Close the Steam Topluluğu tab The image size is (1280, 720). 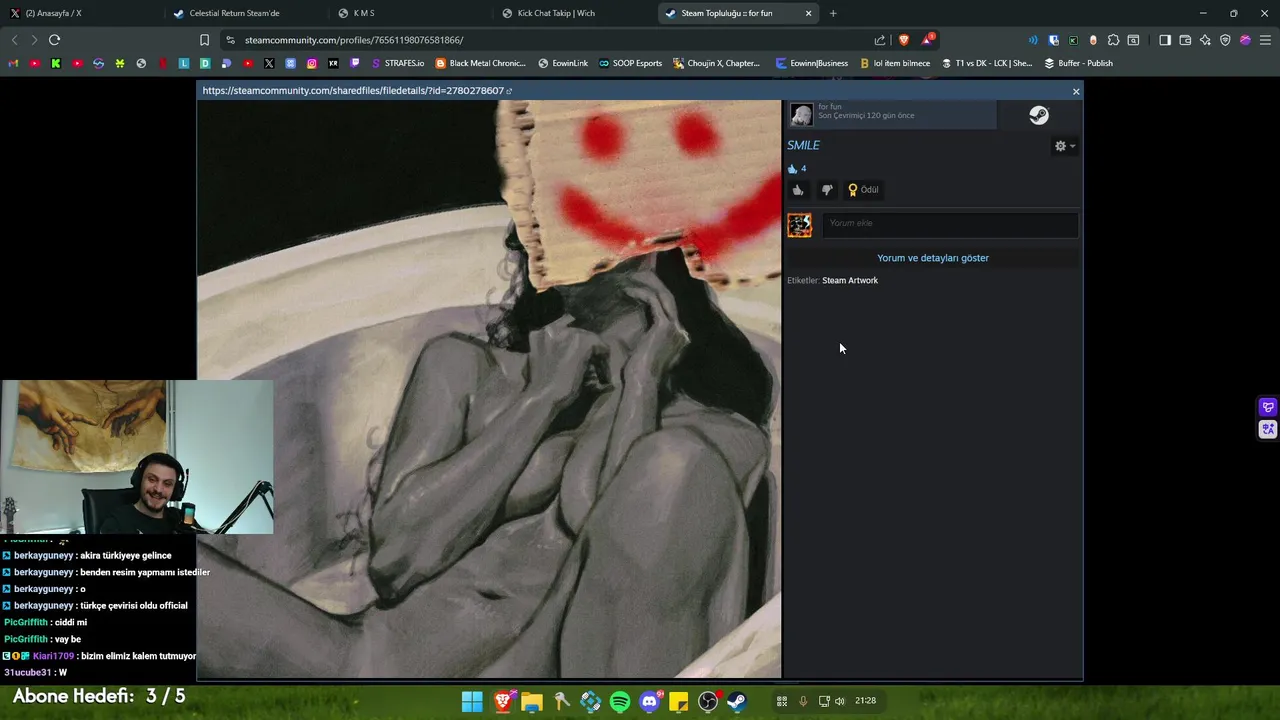pos(808,13)
